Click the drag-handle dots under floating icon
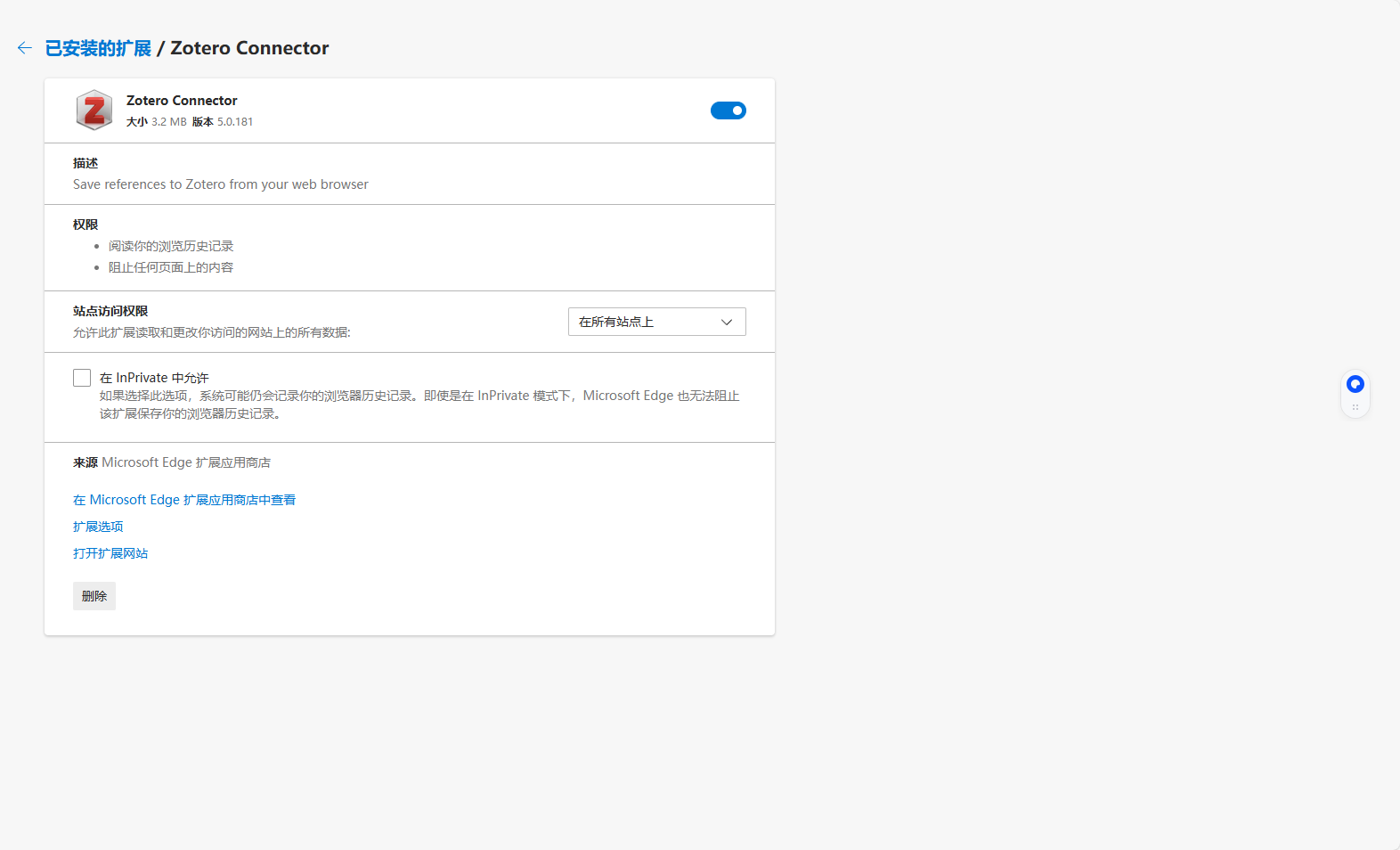The image size is (1400, 850). [1355, 407]
